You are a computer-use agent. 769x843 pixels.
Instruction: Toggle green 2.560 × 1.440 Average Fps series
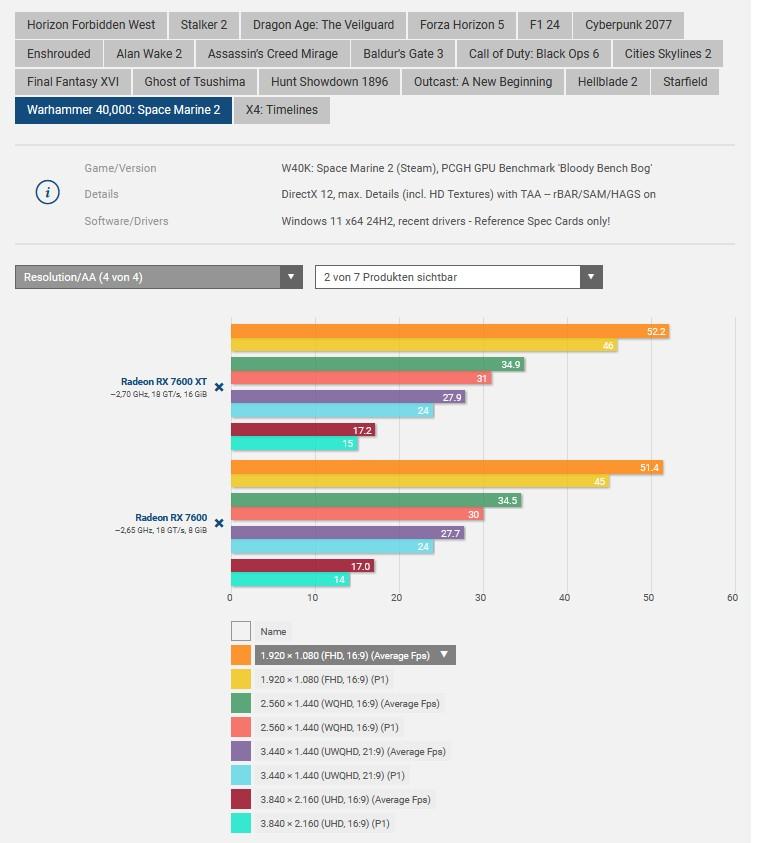coord(241,703)
